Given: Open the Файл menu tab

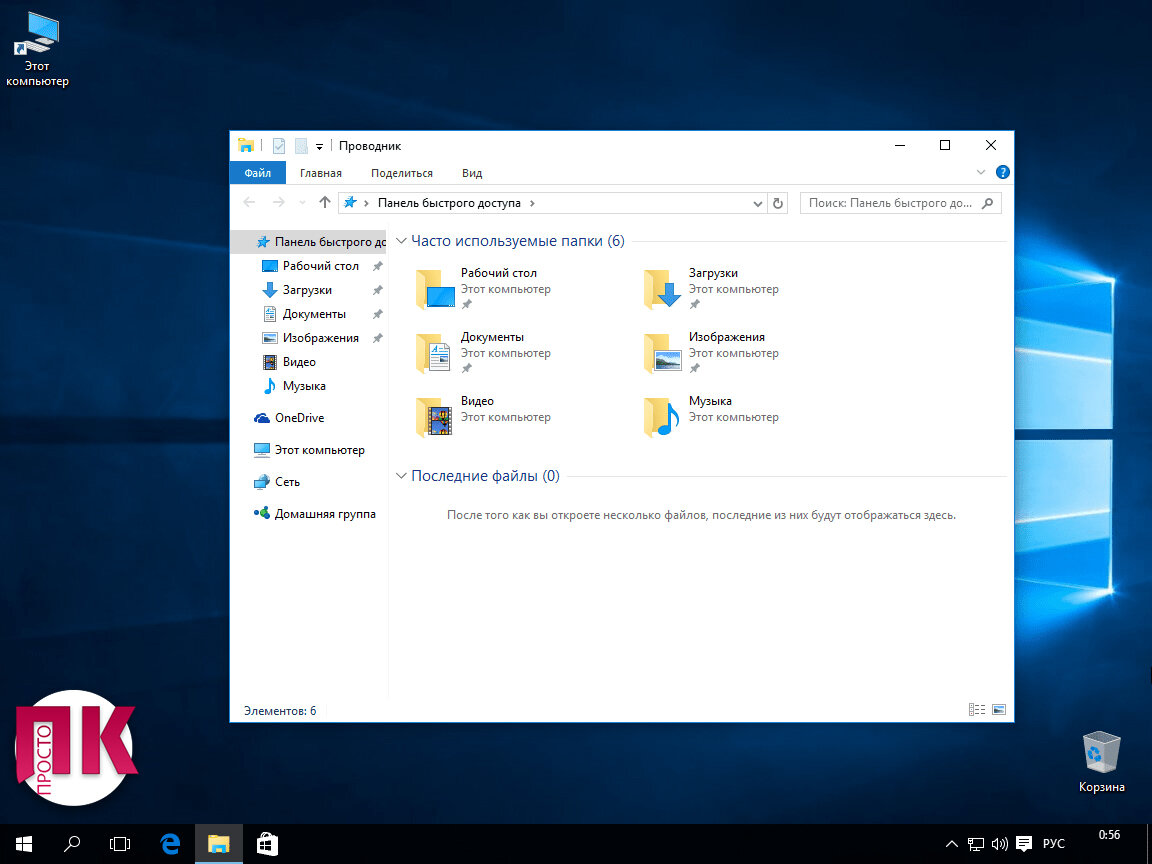Looking at the screenshot, I should point(258,173).
